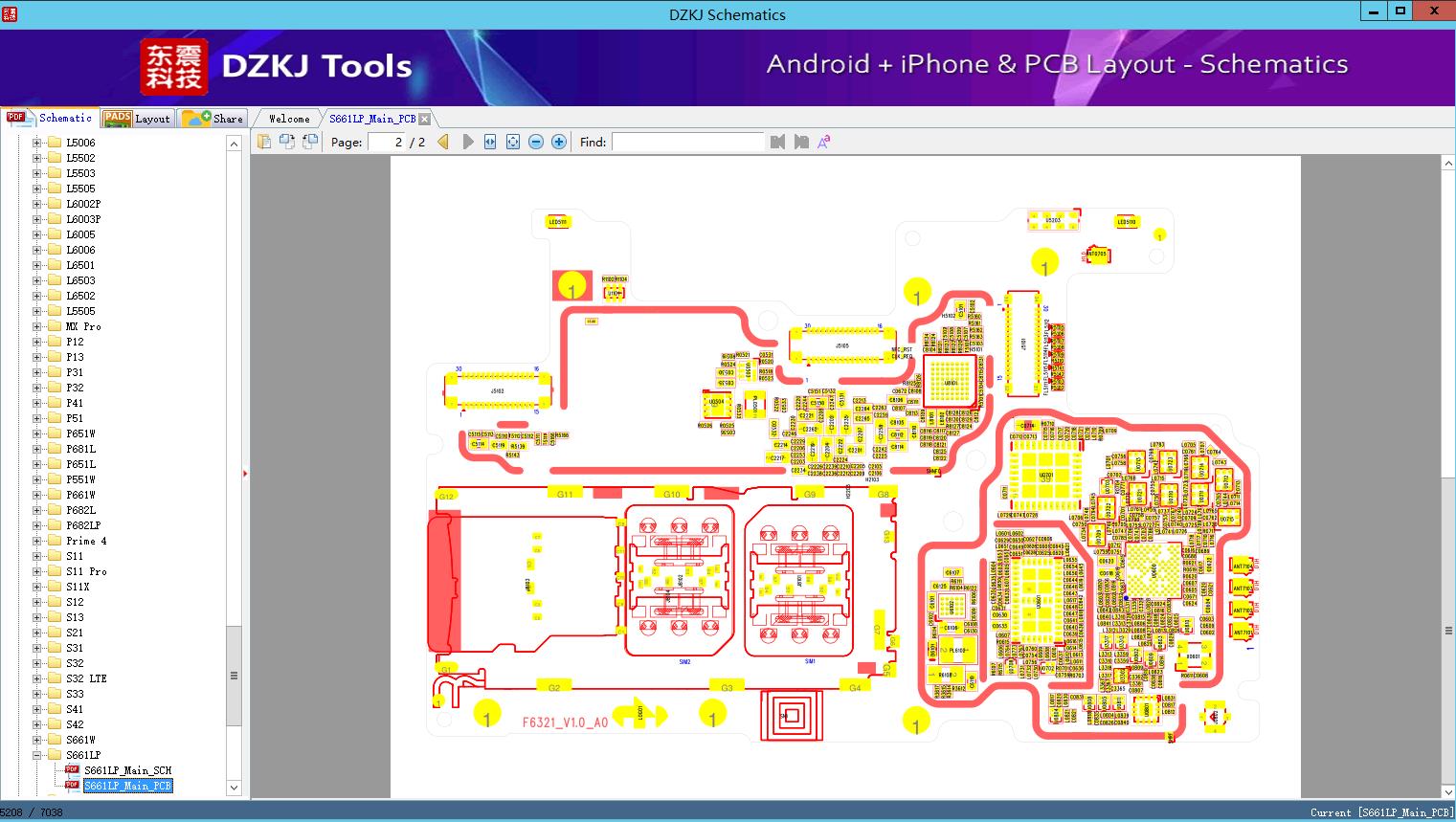Image resolution: width=1456 pixels, height=822 pixels.
Task: Collapse the left panel with red arrow
Action: (x=245, y=473)
